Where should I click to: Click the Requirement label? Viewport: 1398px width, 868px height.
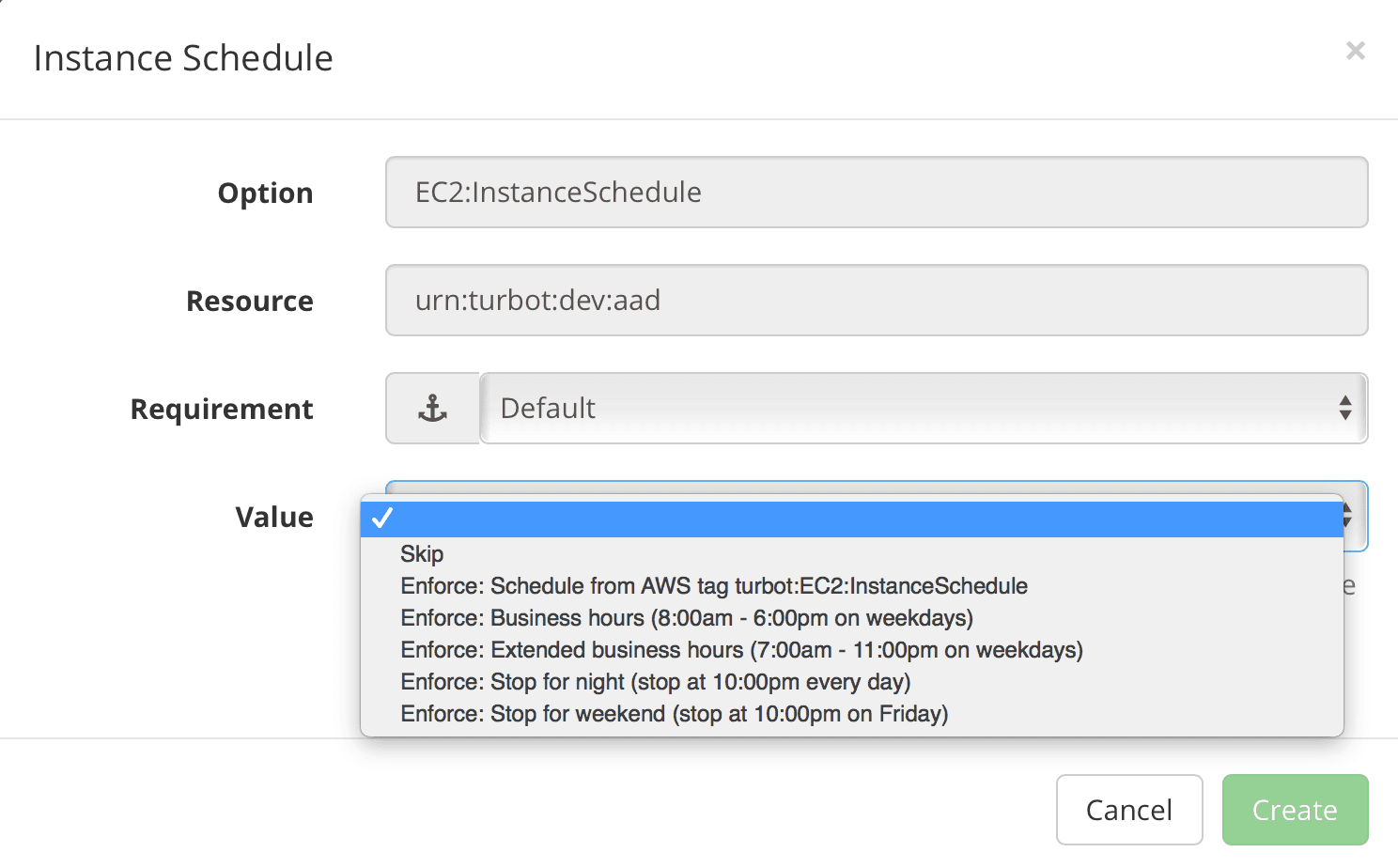222,409
